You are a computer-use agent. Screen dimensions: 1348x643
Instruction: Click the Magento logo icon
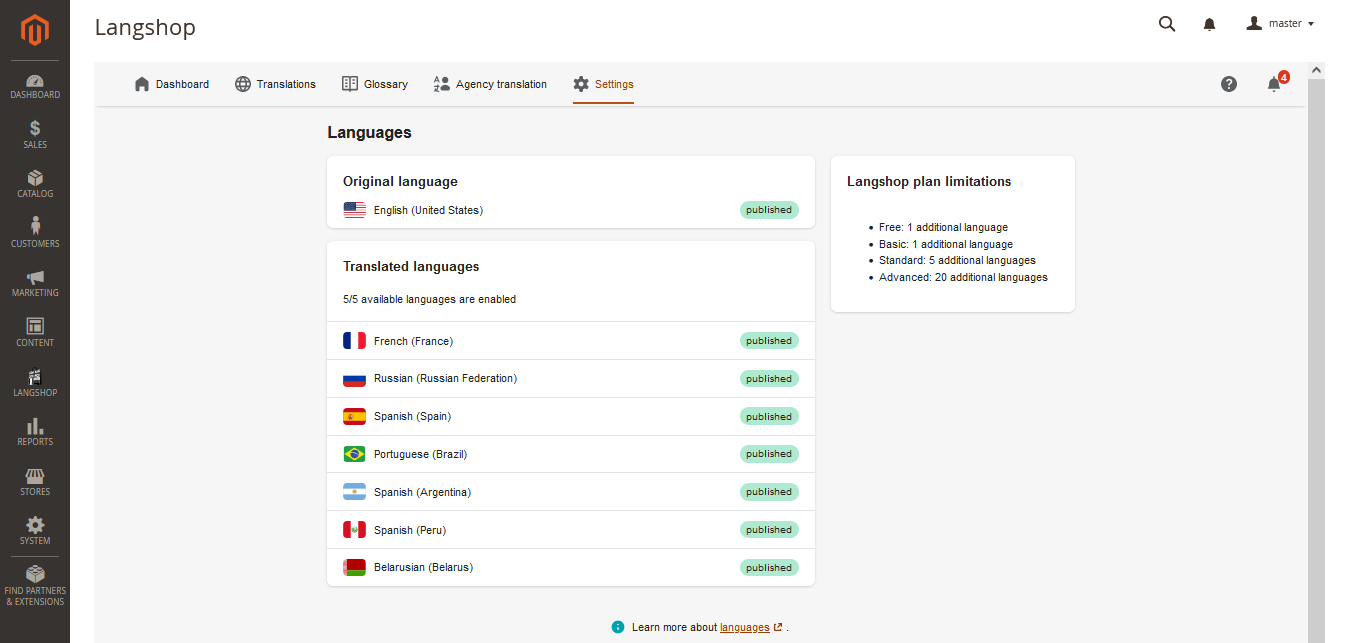(x=35, y=30)
